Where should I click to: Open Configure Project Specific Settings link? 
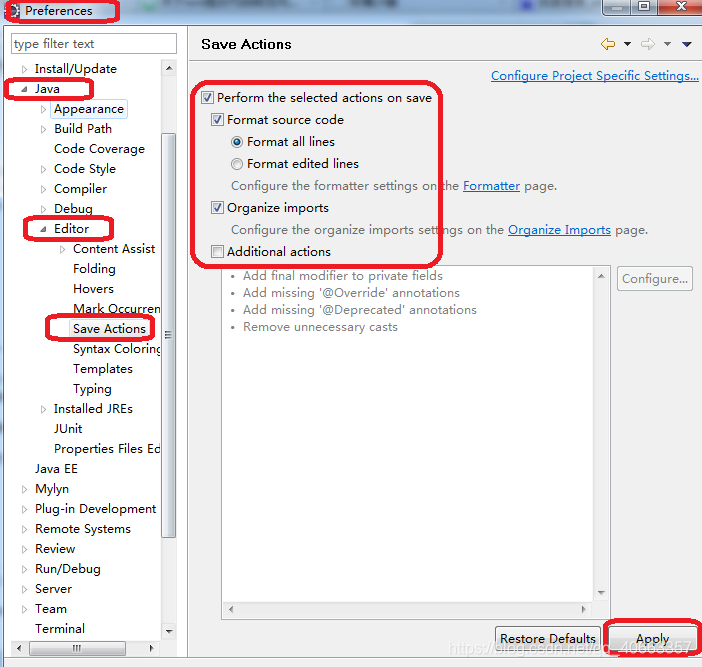pyautogui.click(x=595, y=76)
